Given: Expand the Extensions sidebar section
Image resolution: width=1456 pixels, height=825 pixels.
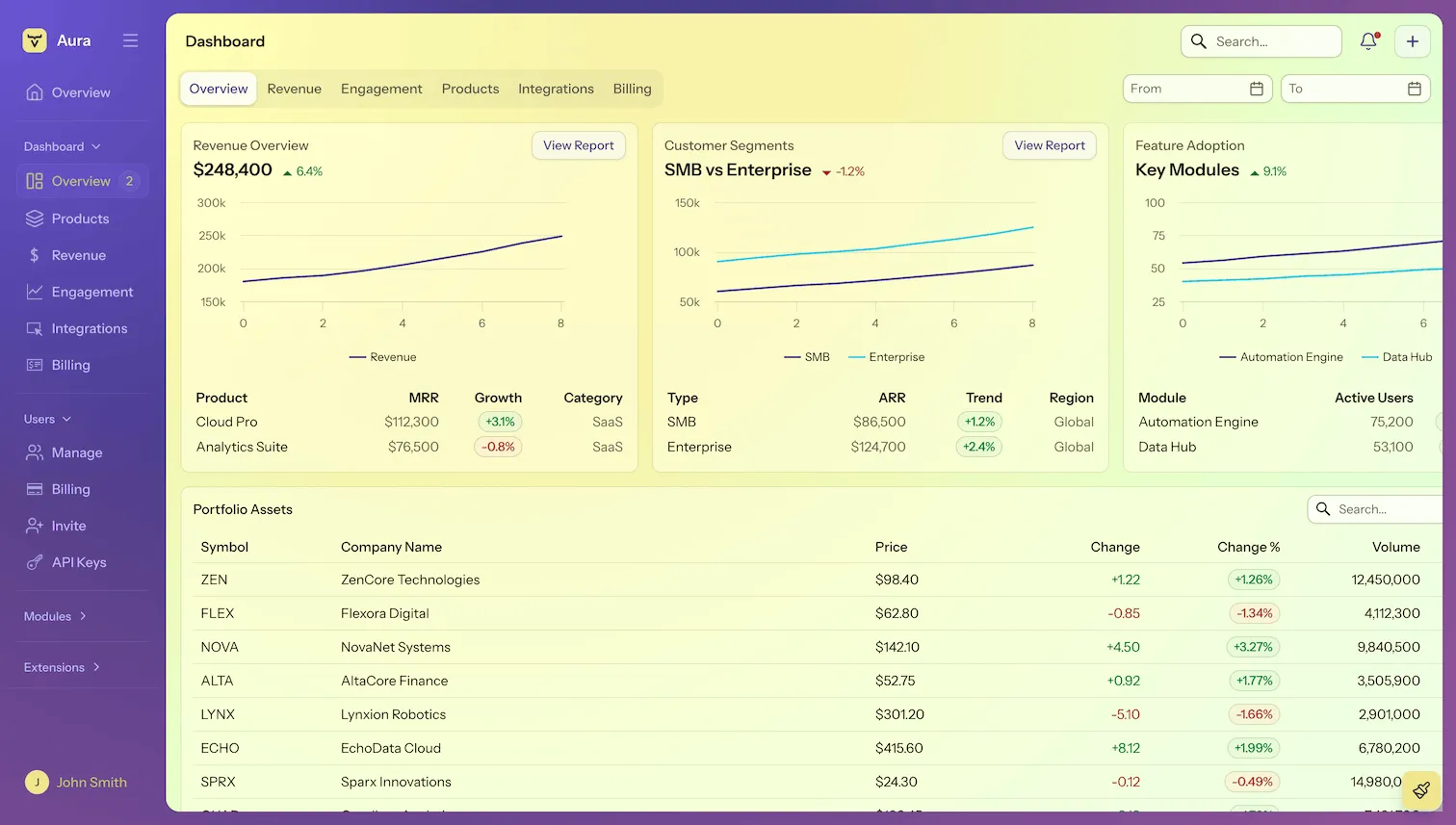Looking at the screenshot, I should [63, 667].
